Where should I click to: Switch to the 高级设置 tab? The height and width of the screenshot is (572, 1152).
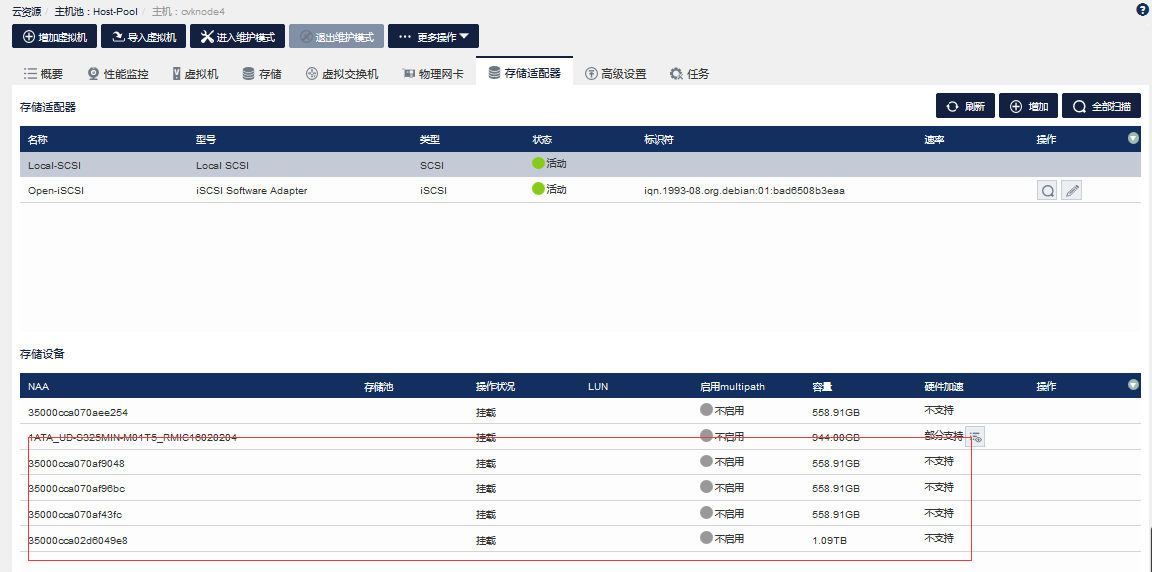(x=616, y=73)
